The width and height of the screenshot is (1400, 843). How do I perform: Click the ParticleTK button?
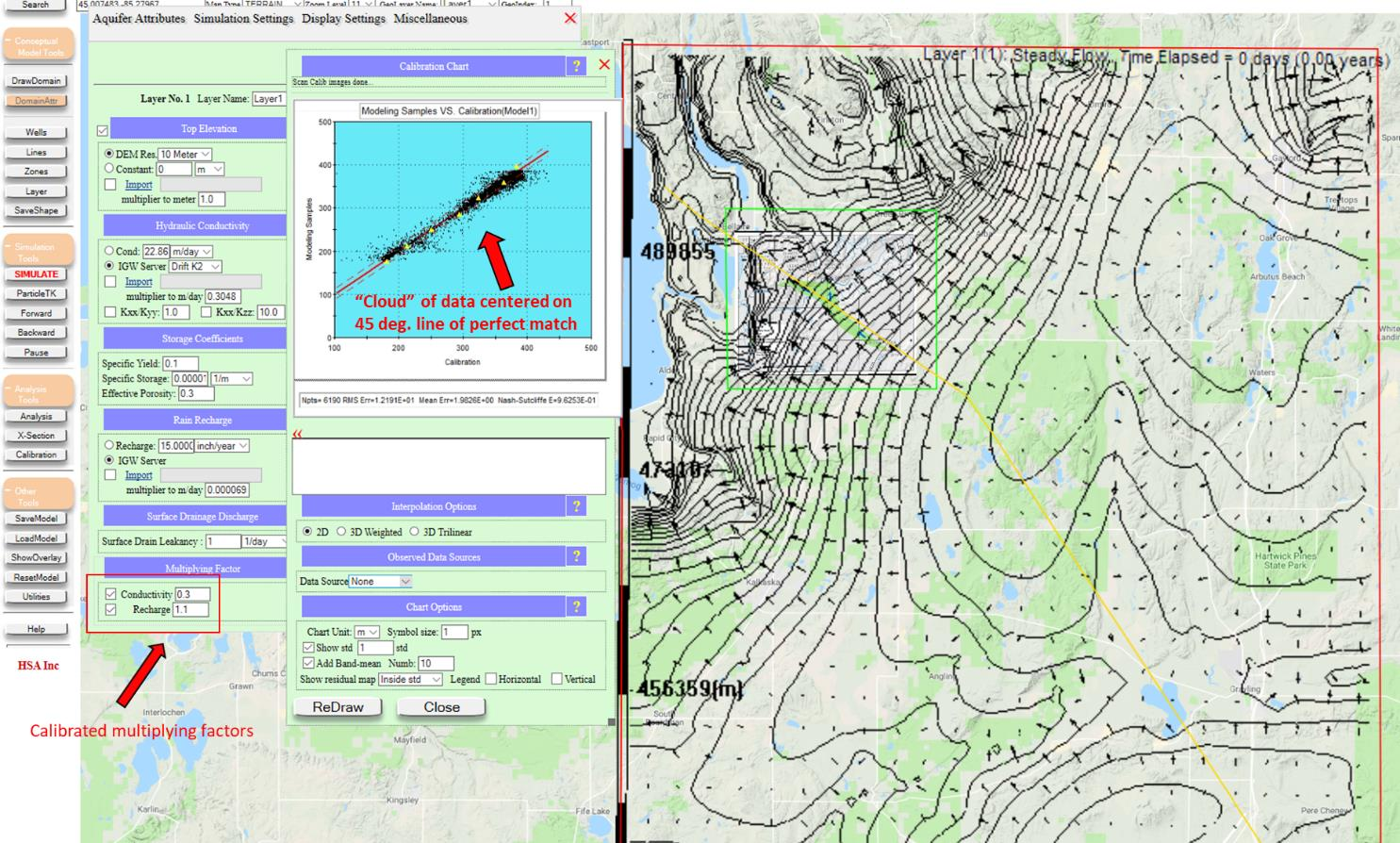36,294
